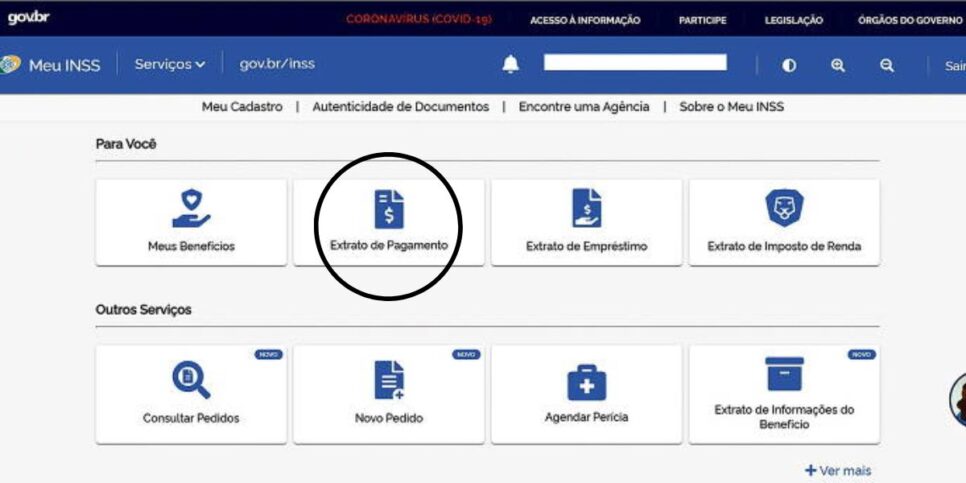
Task: Click the Extrato de Imposto de Renda label
Action: [x=784, y=246]
